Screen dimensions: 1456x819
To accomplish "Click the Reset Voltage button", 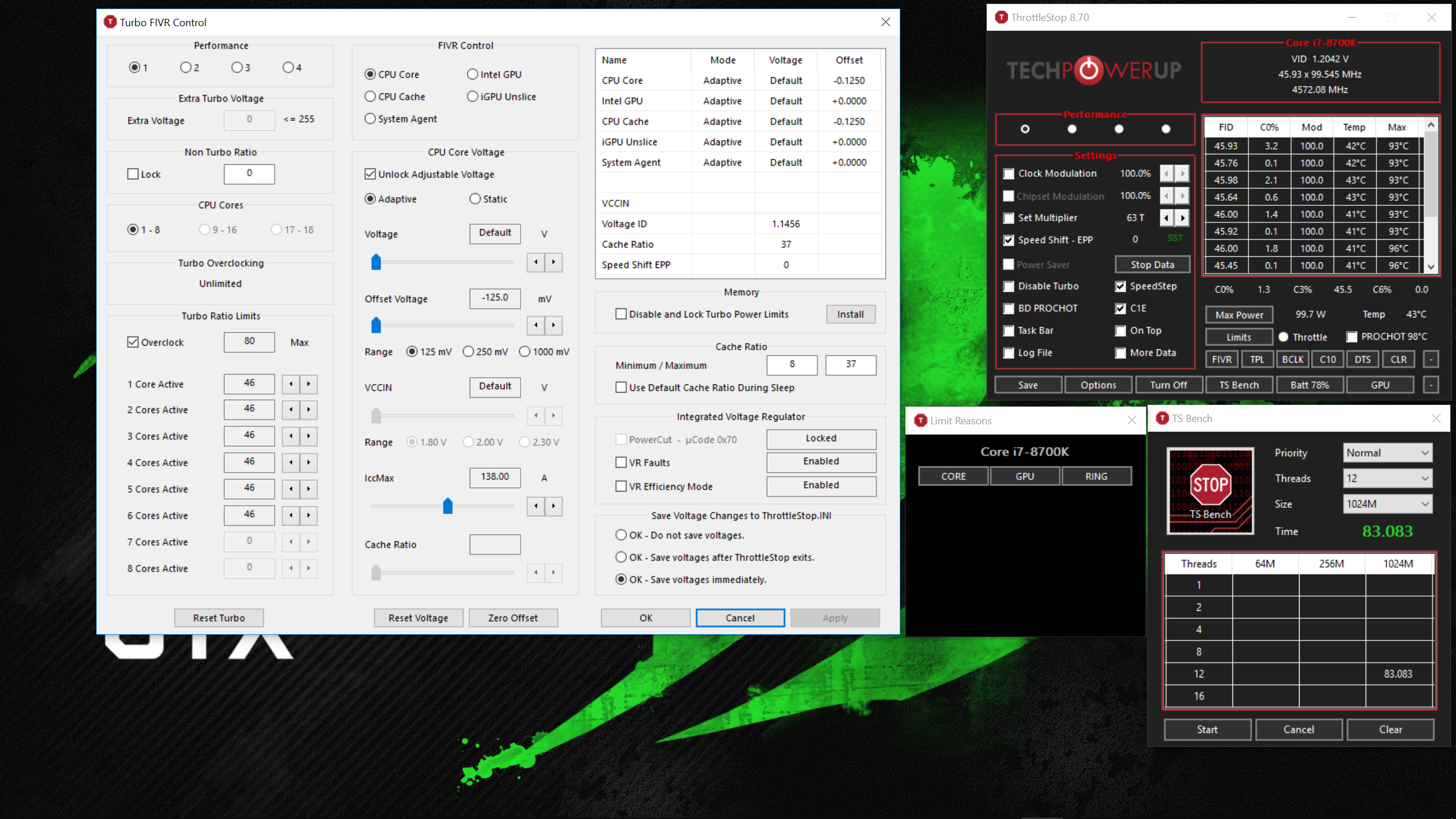I will tap(418, 618).
